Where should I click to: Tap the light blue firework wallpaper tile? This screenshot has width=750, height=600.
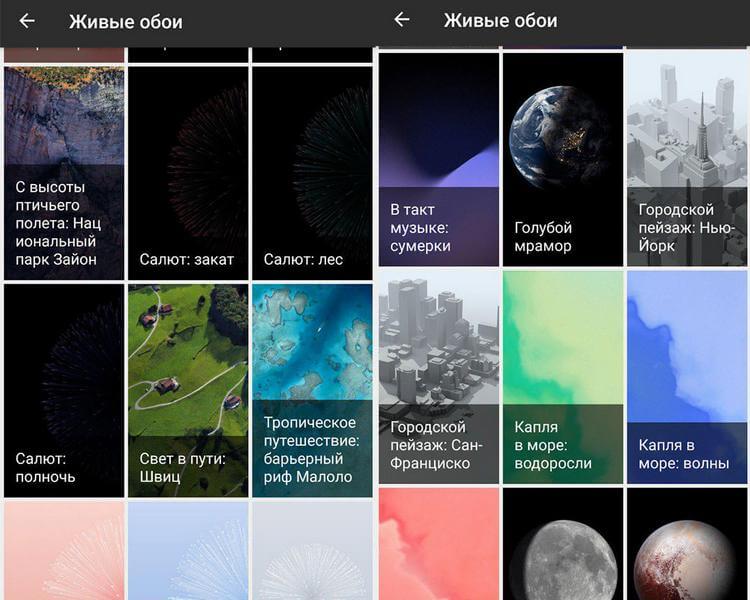click(188, 551)
